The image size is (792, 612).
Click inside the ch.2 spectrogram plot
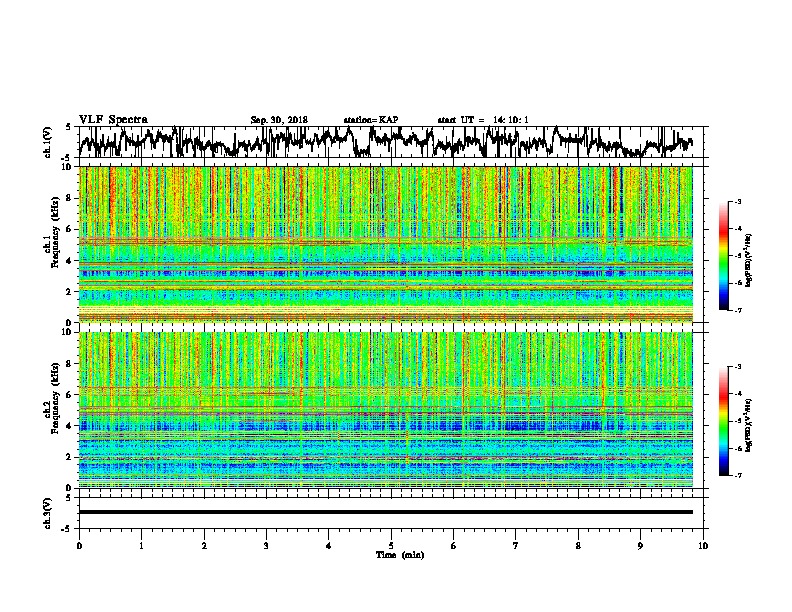(x=386, y=410)
